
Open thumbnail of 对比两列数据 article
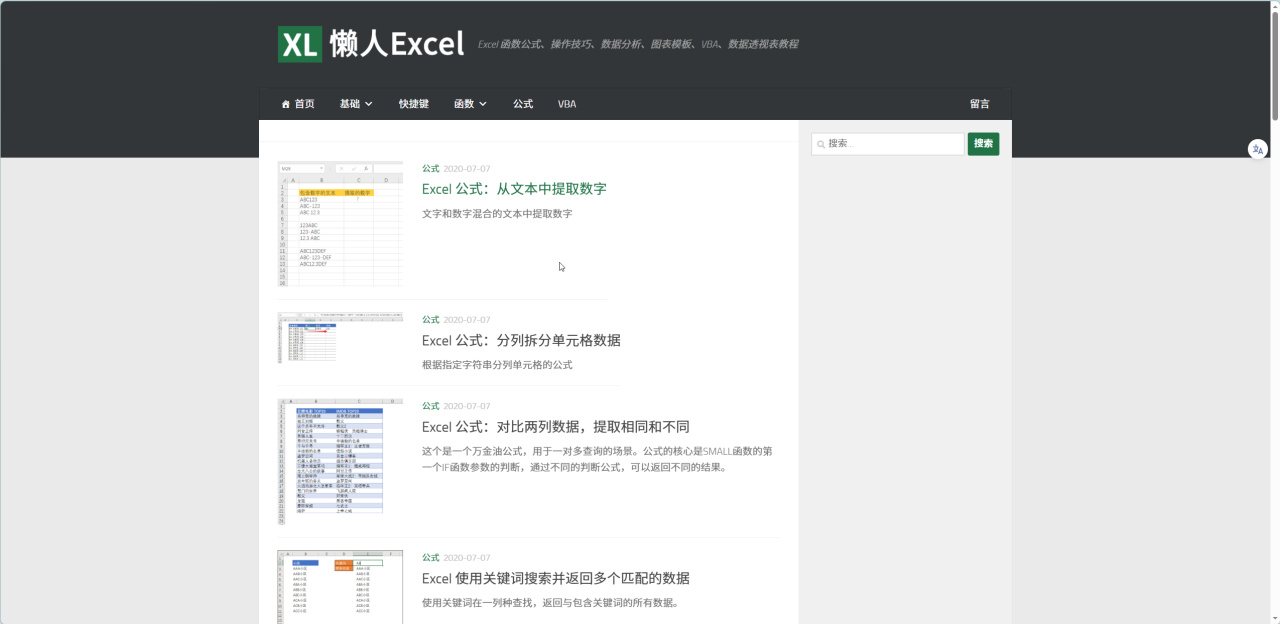(340, 462)
